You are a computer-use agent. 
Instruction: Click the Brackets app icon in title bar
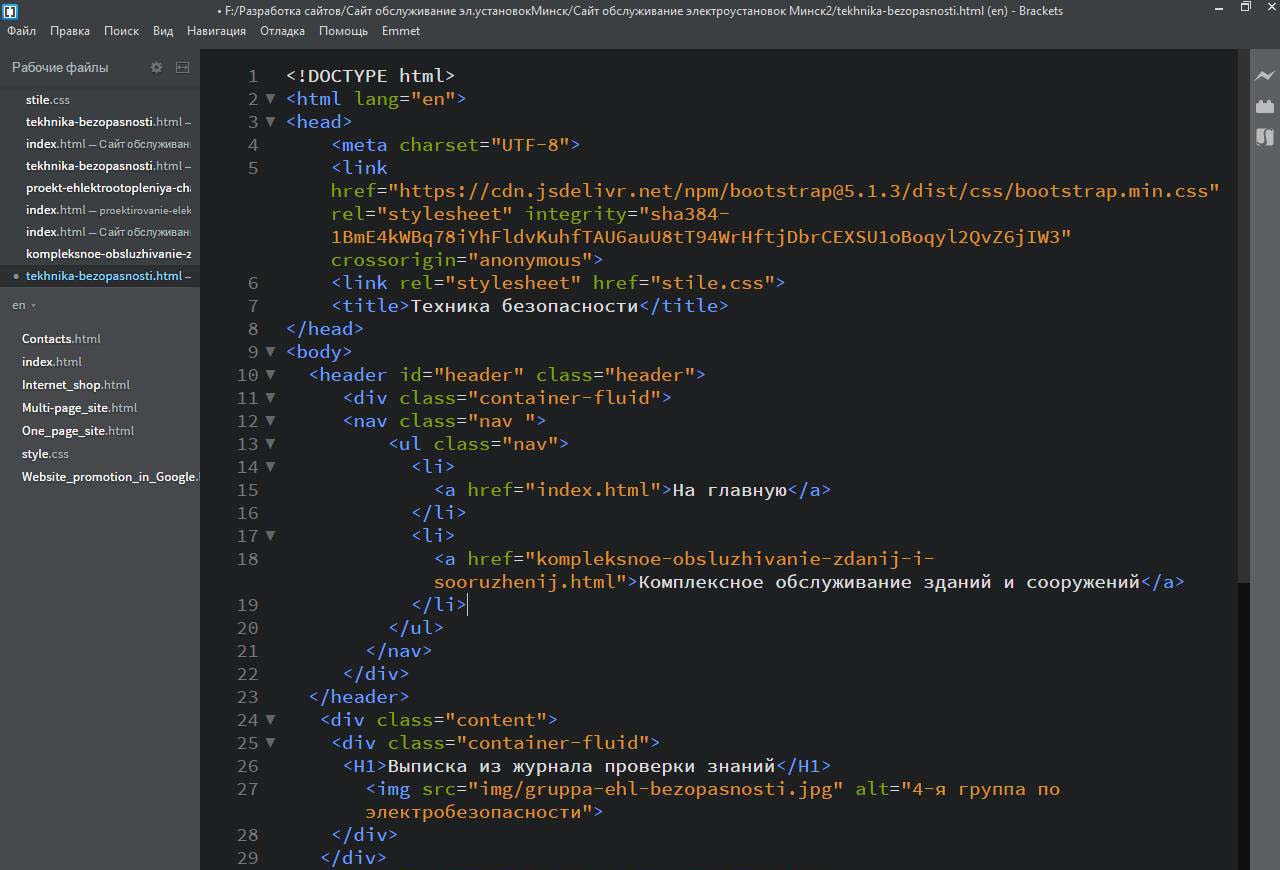[10, 11]
